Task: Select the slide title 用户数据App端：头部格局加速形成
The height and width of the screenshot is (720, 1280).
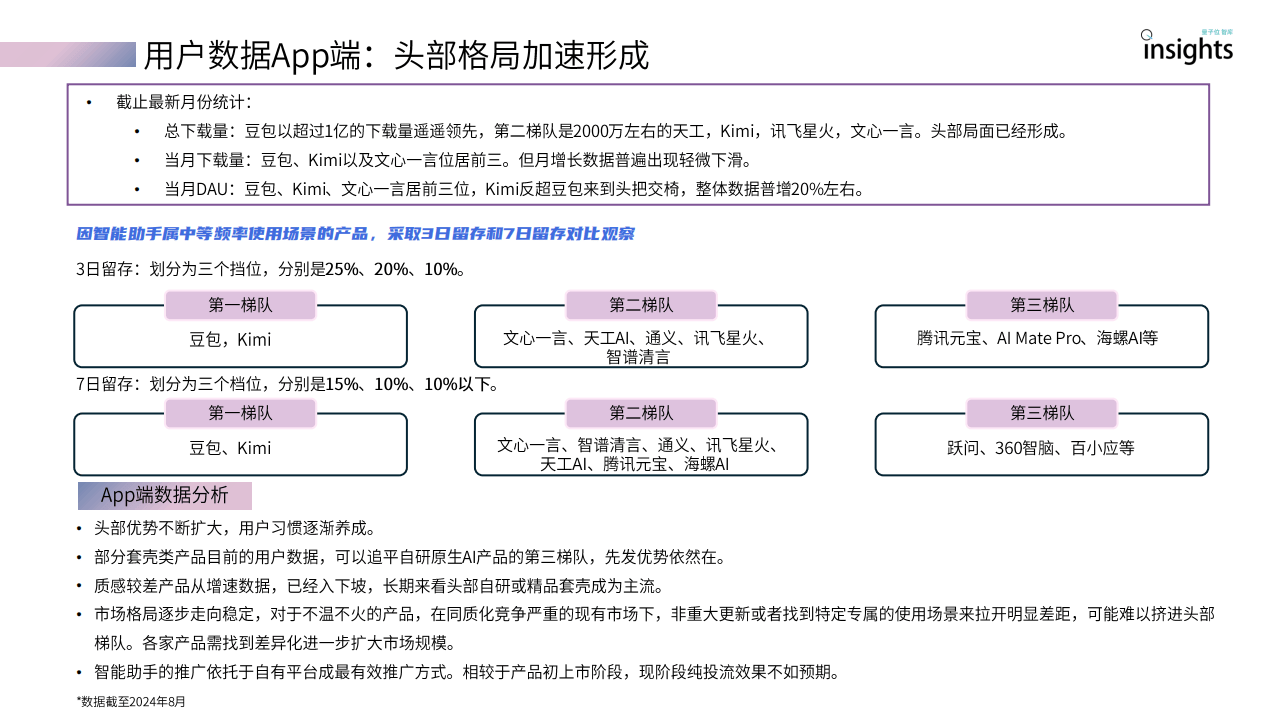Action: (396, 55)
